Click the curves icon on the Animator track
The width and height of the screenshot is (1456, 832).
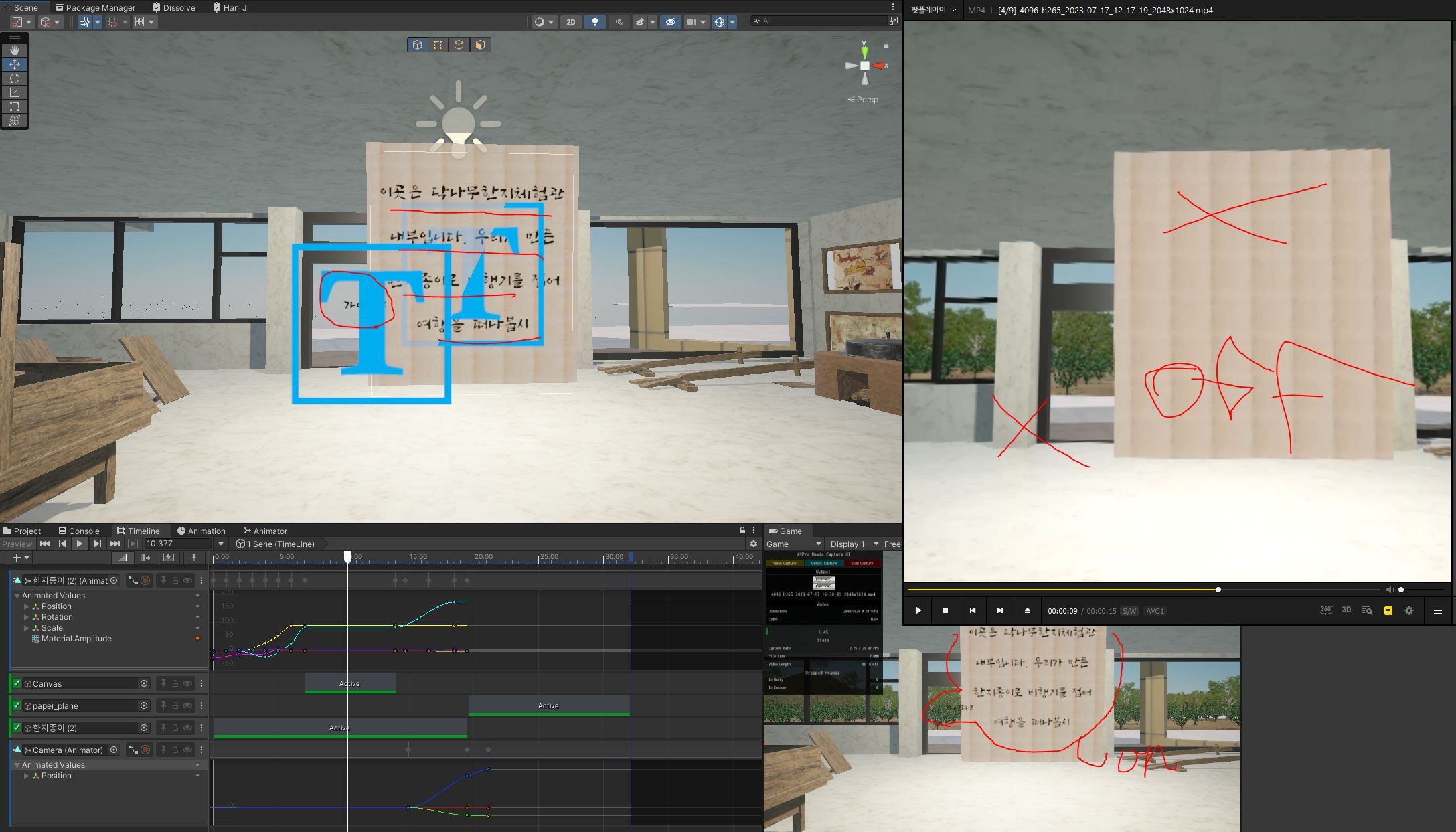[133, 750]
